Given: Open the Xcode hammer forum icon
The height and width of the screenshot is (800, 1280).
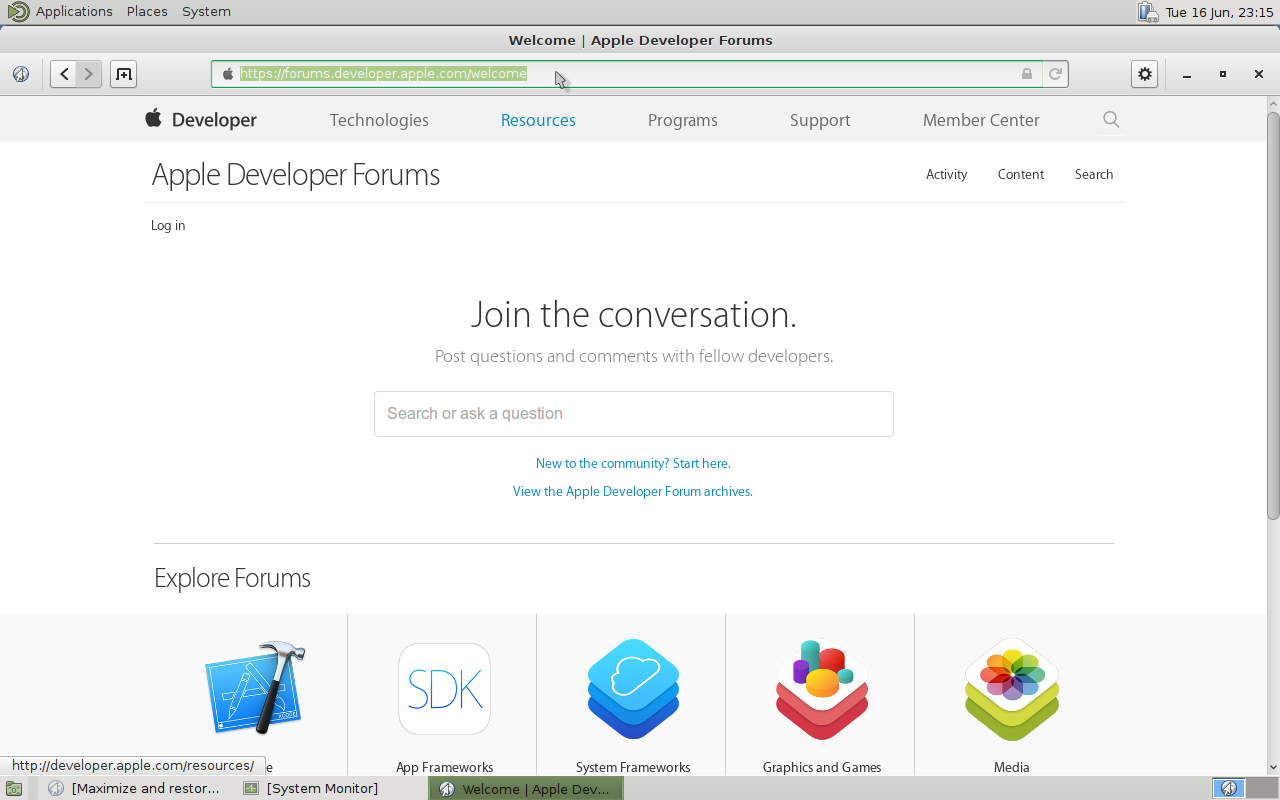Looking at the screenshot, I should [x=255, y=688].
